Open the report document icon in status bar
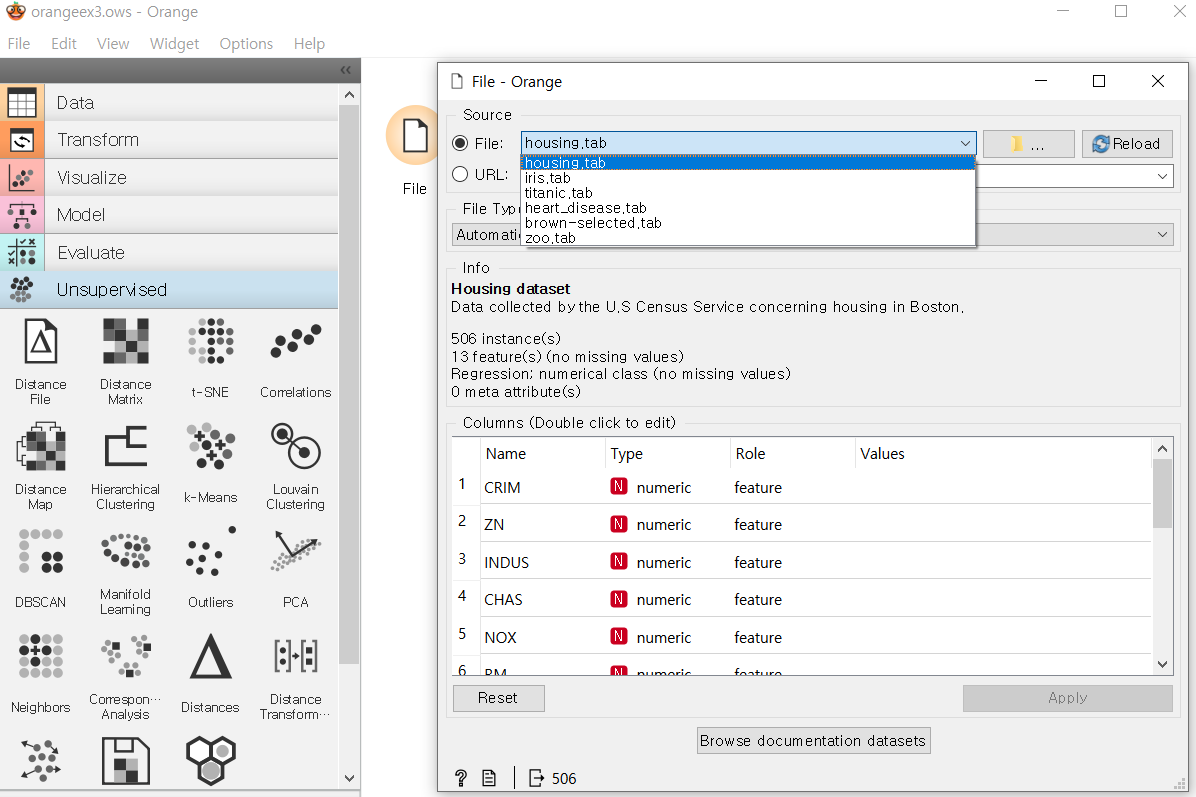 pos(489,778)
